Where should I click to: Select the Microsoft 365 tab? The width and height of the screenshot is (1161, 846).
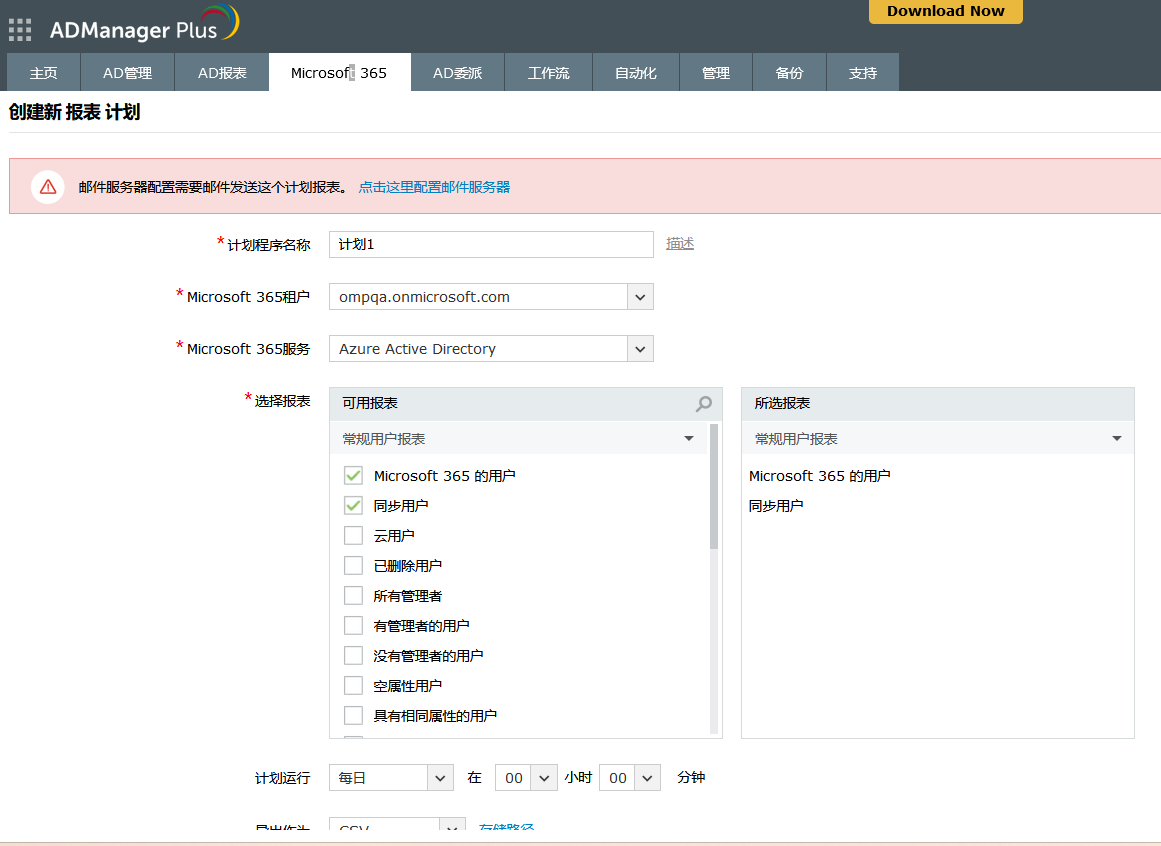pos(339,73)
